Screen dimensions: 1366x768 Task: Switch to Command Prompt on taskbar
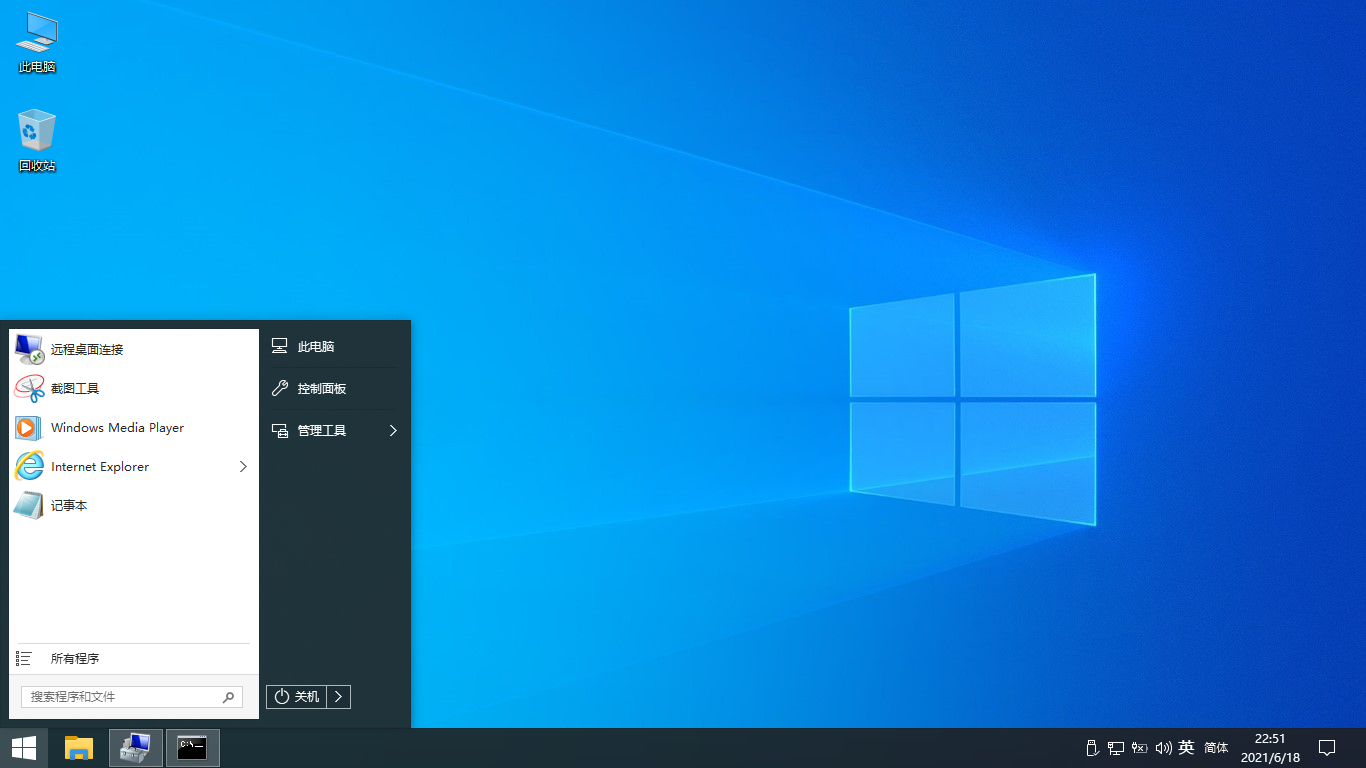pos(192,748)
